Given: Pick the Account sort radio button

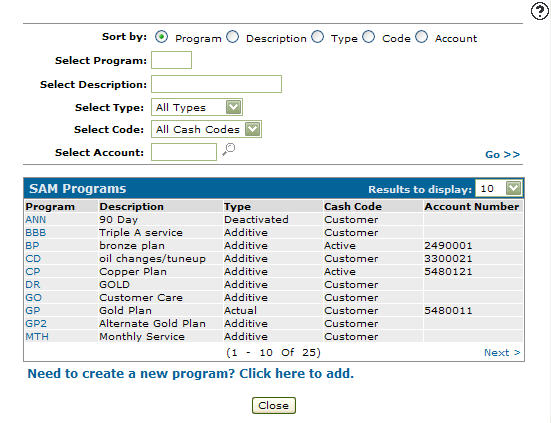Looking at the screenshot, I should (x=422, y=37).
